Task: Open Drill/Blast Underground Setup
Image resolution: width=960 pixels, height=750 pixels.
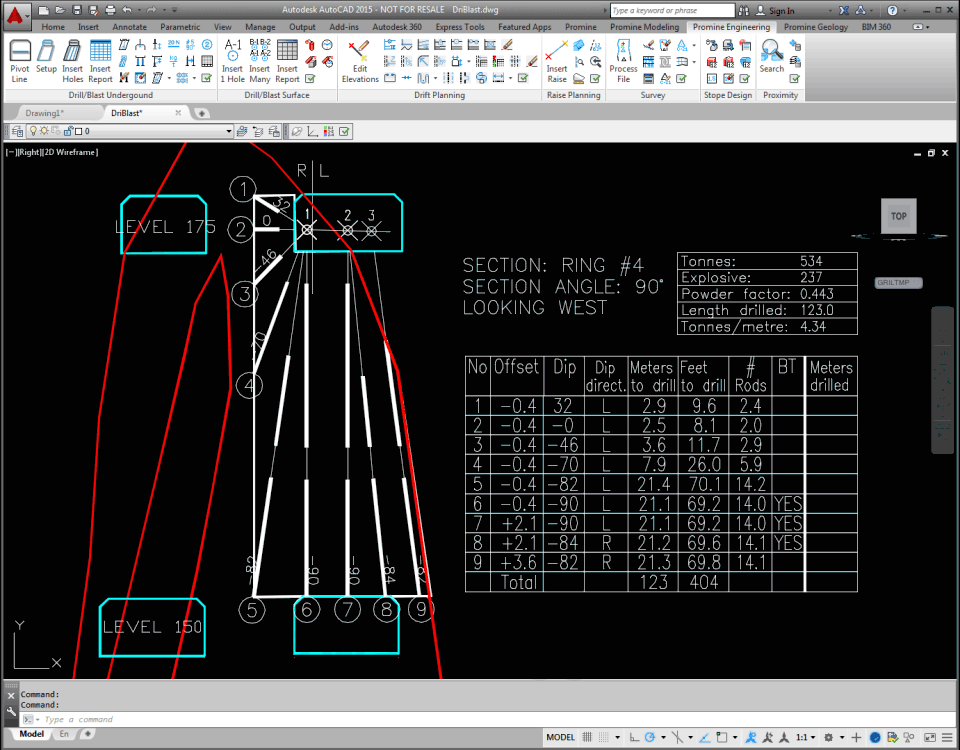Action: tap(47, 60)
